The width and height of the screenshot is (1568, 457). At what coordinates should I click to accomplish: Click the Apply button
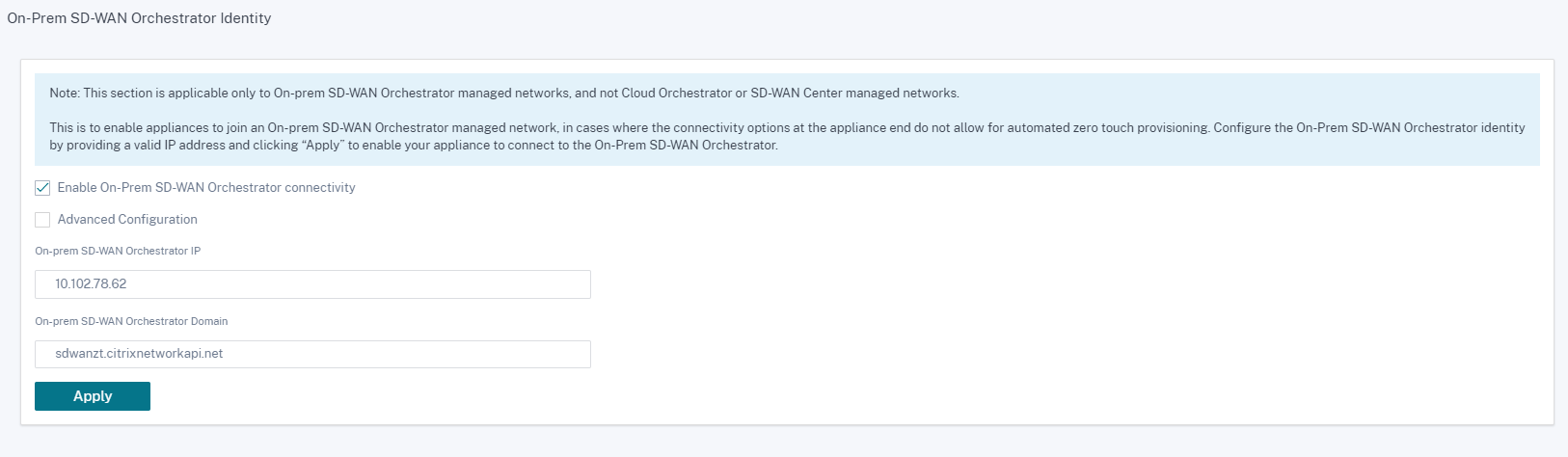pyautogui.click(x=93, y=396)
